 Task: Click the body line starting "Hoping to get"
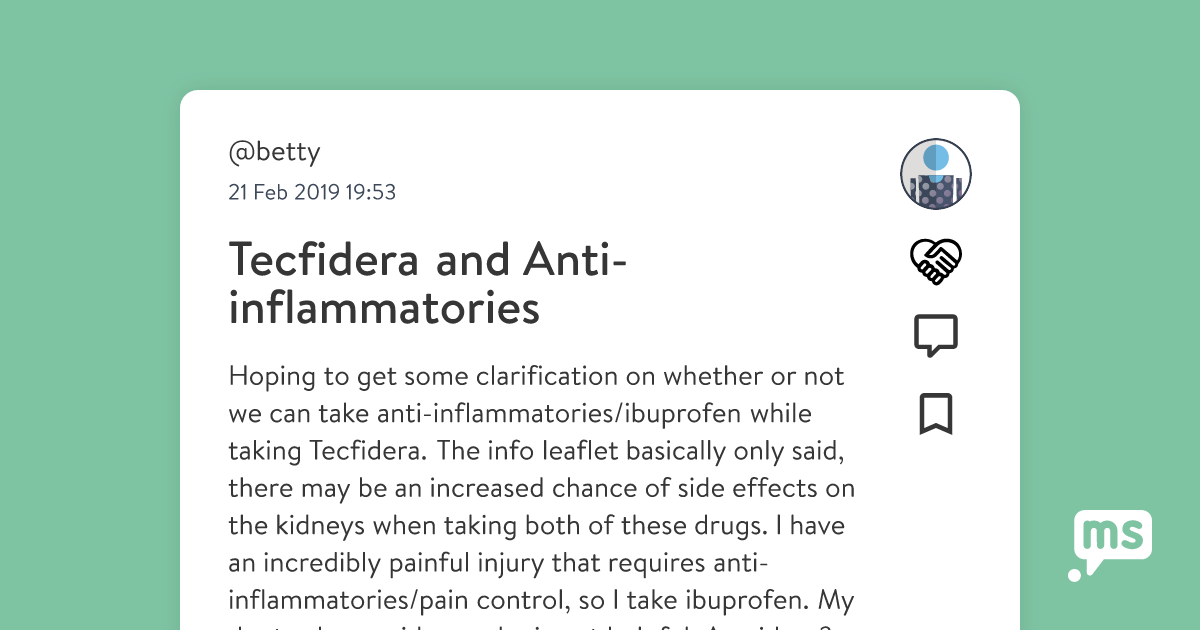(536, 376)
